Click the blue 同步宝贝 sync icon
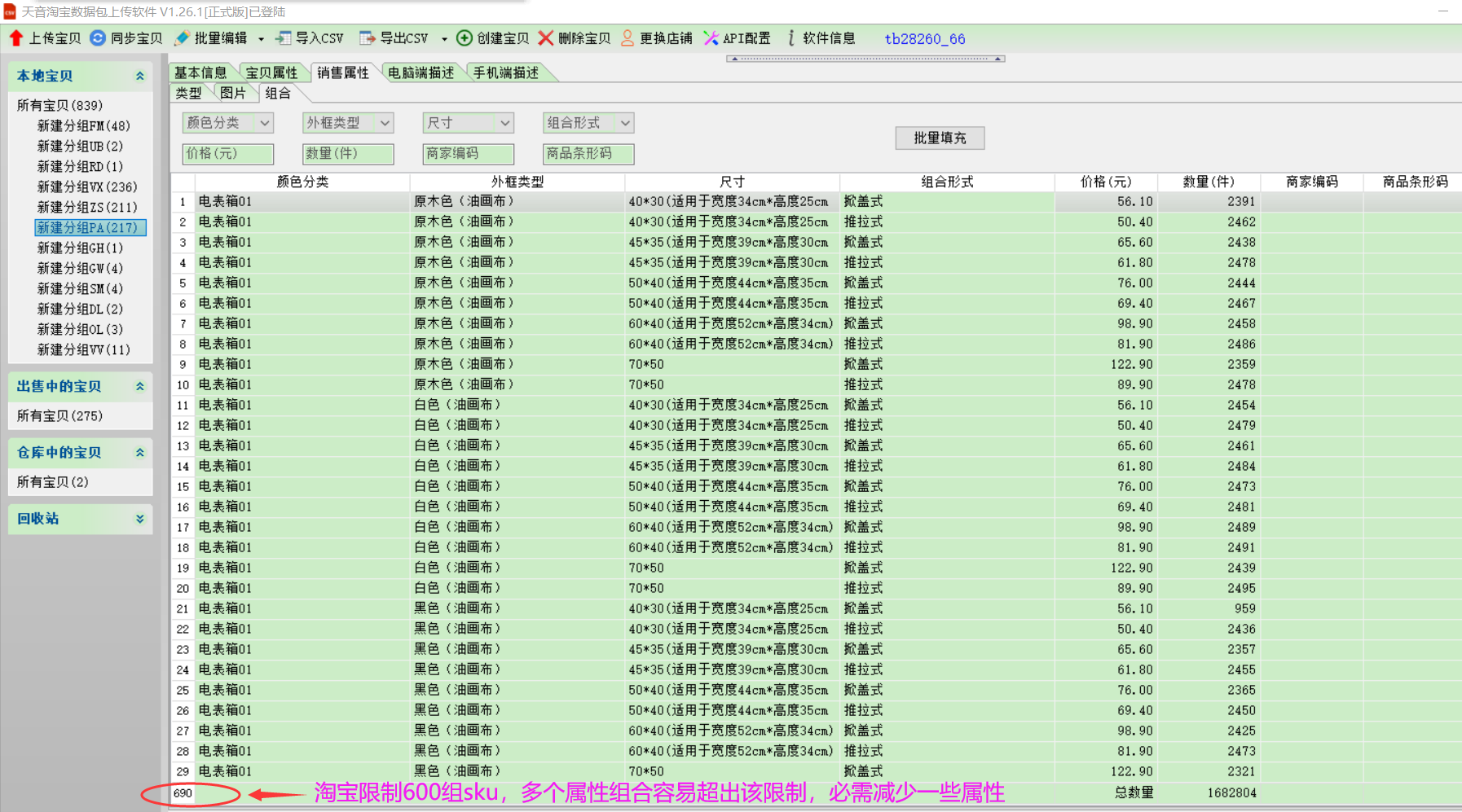This screenshot has height=812, width=1462. coord(98,38)
